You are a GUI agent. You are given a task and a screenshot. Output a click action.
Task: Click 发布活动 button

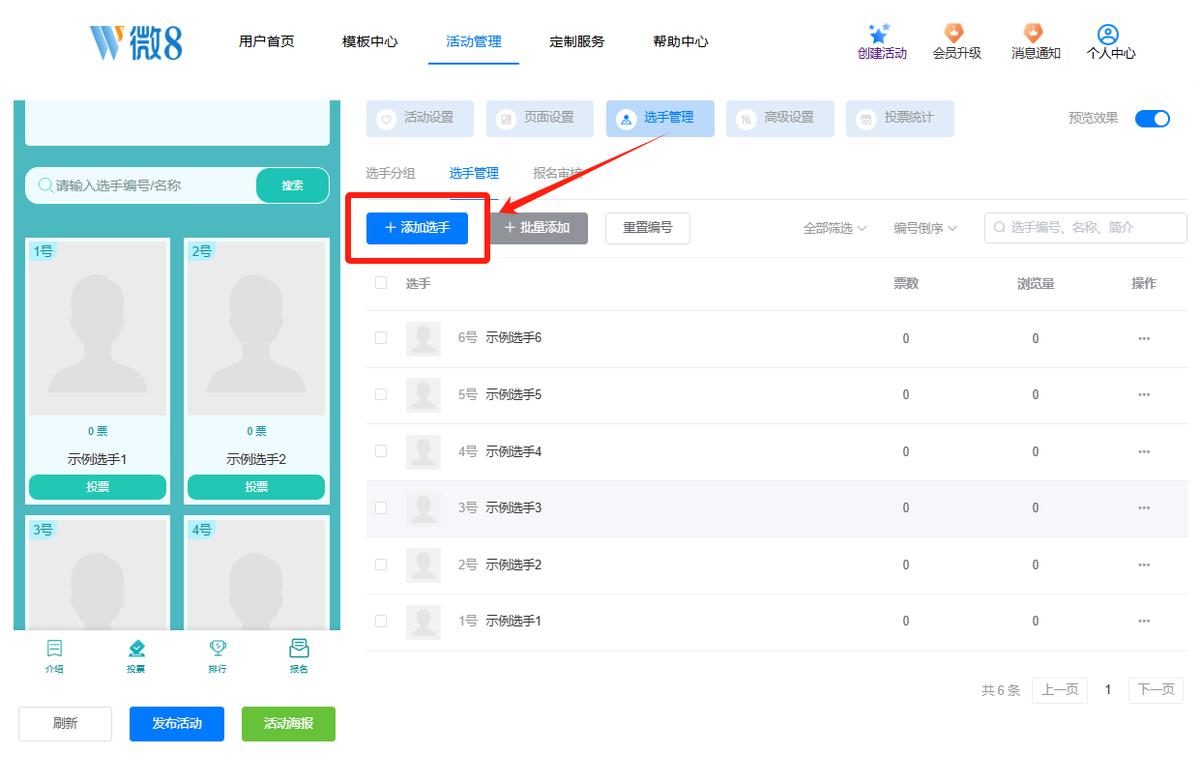click(177, 724)
